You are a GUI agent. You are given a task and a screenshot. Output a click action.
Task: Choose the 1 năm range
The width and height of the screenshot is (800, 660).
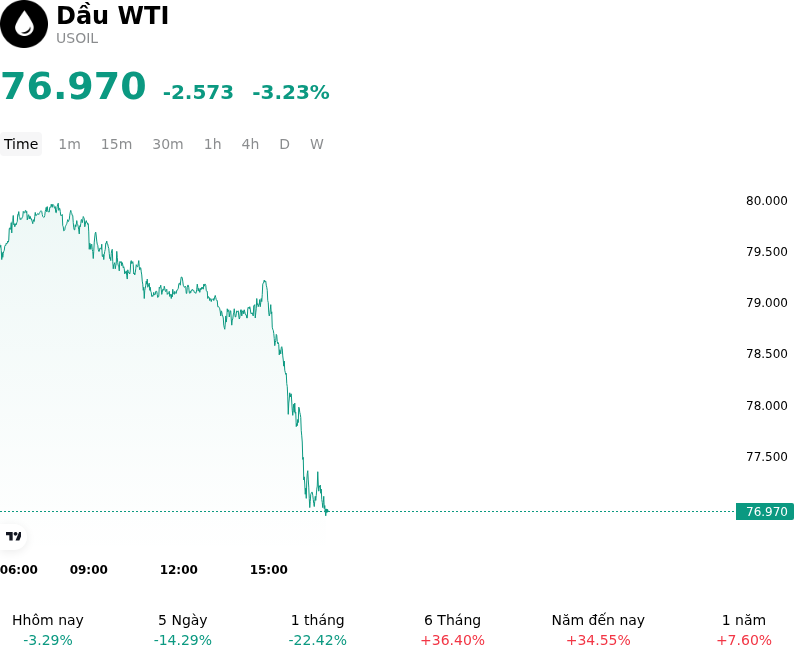pos(744,630)
